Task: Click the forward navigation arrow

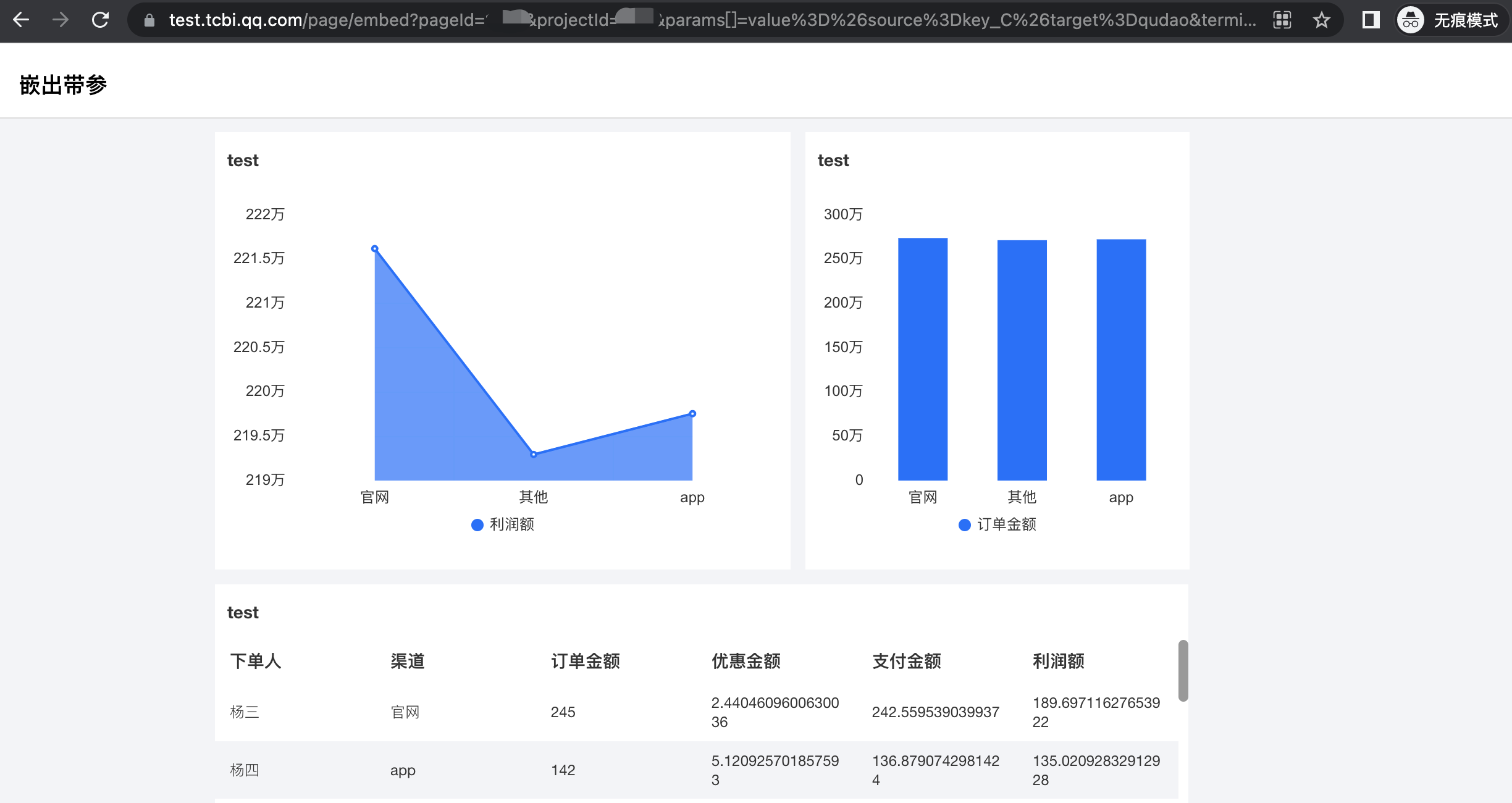Action: [x=61, y=20]
